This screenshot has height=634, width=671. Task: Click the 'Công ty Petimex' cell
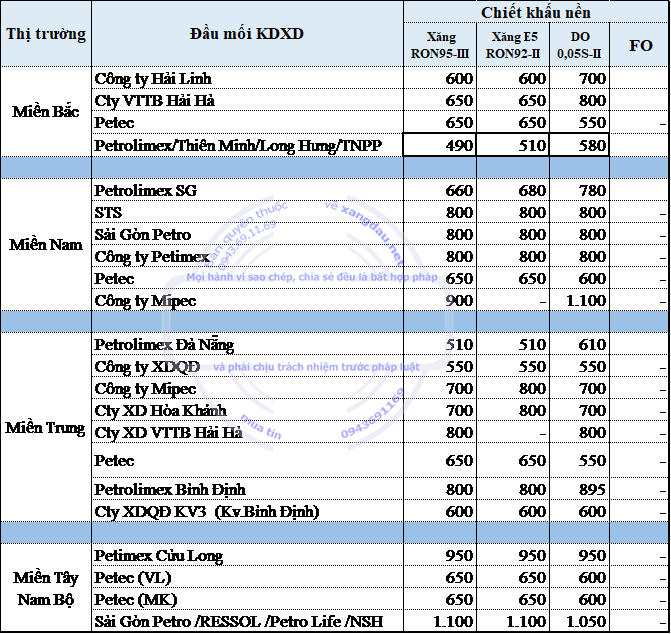tap(247, 256)
